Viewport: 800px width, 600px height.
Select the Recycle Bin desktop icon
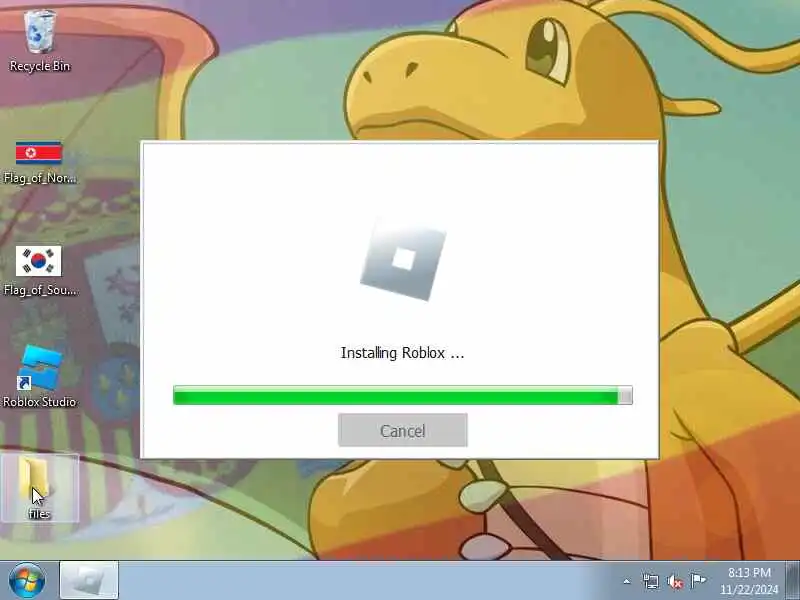coord(39,41)
